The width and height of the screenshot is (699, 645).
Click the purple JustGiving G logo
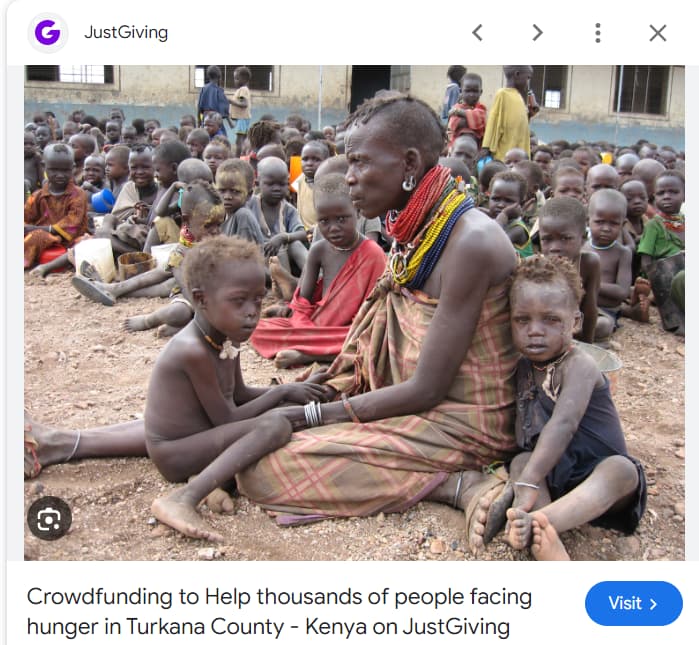point(47,32)
